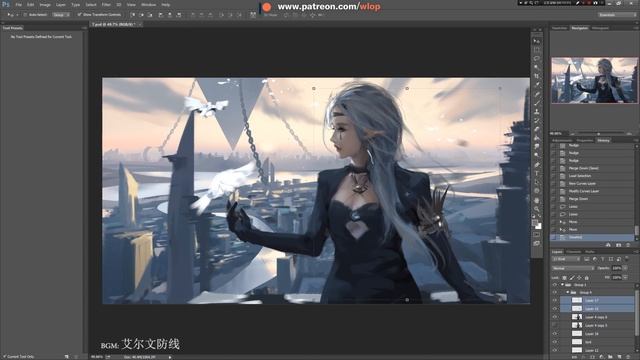Select the Hand tool
The width and height of the screenshot is (640, 360).
[537, 200]
